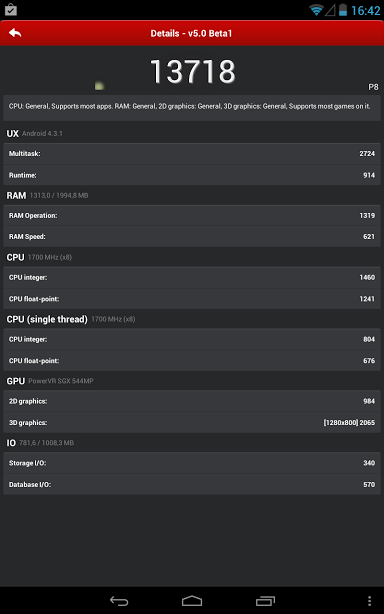The width and height of the screenshot is (384, 614).
Task: Tap the clock showing 16:42
Action: pos(366,10)
